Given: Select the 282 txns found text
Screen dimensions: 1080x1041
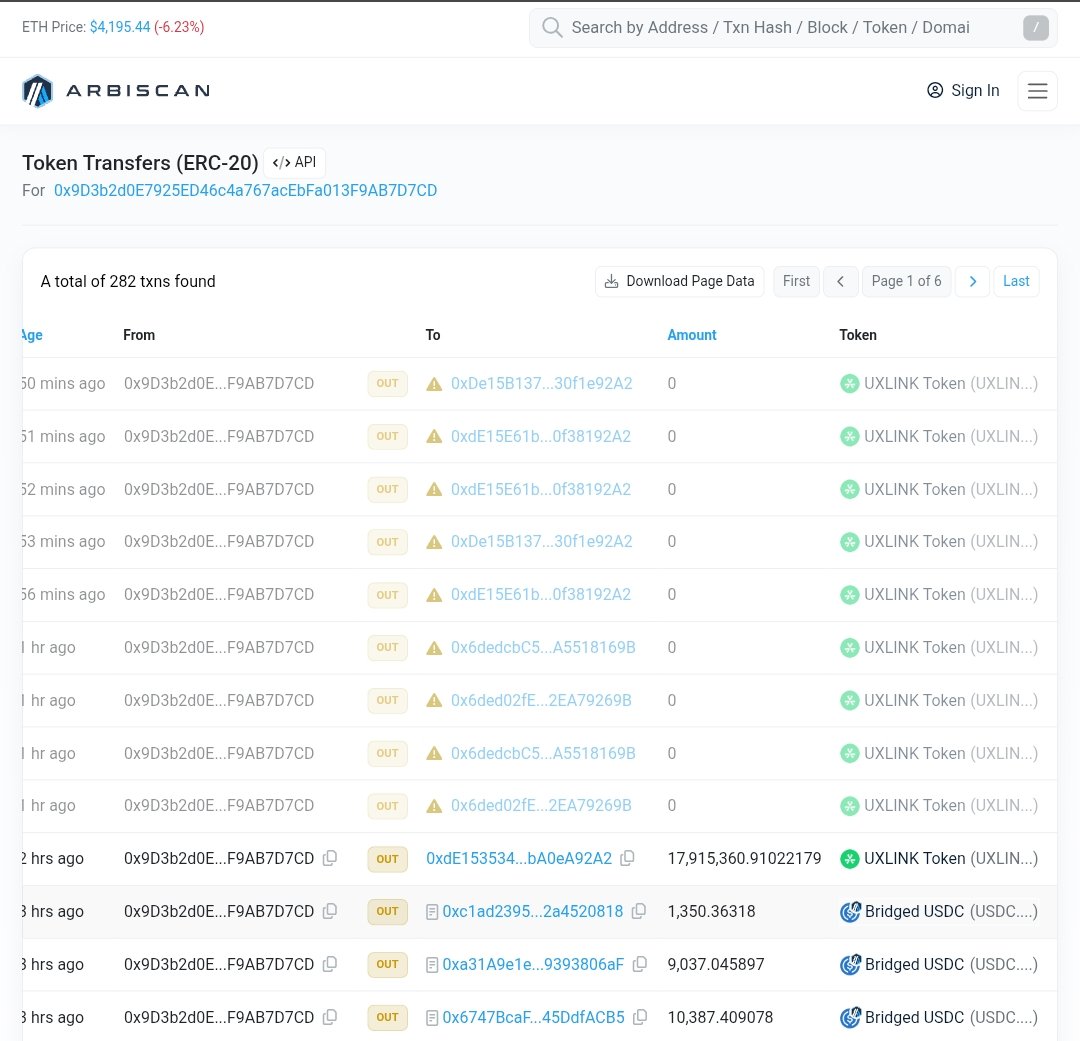Looking at the screenshot, I should click(x=127, y=281).
